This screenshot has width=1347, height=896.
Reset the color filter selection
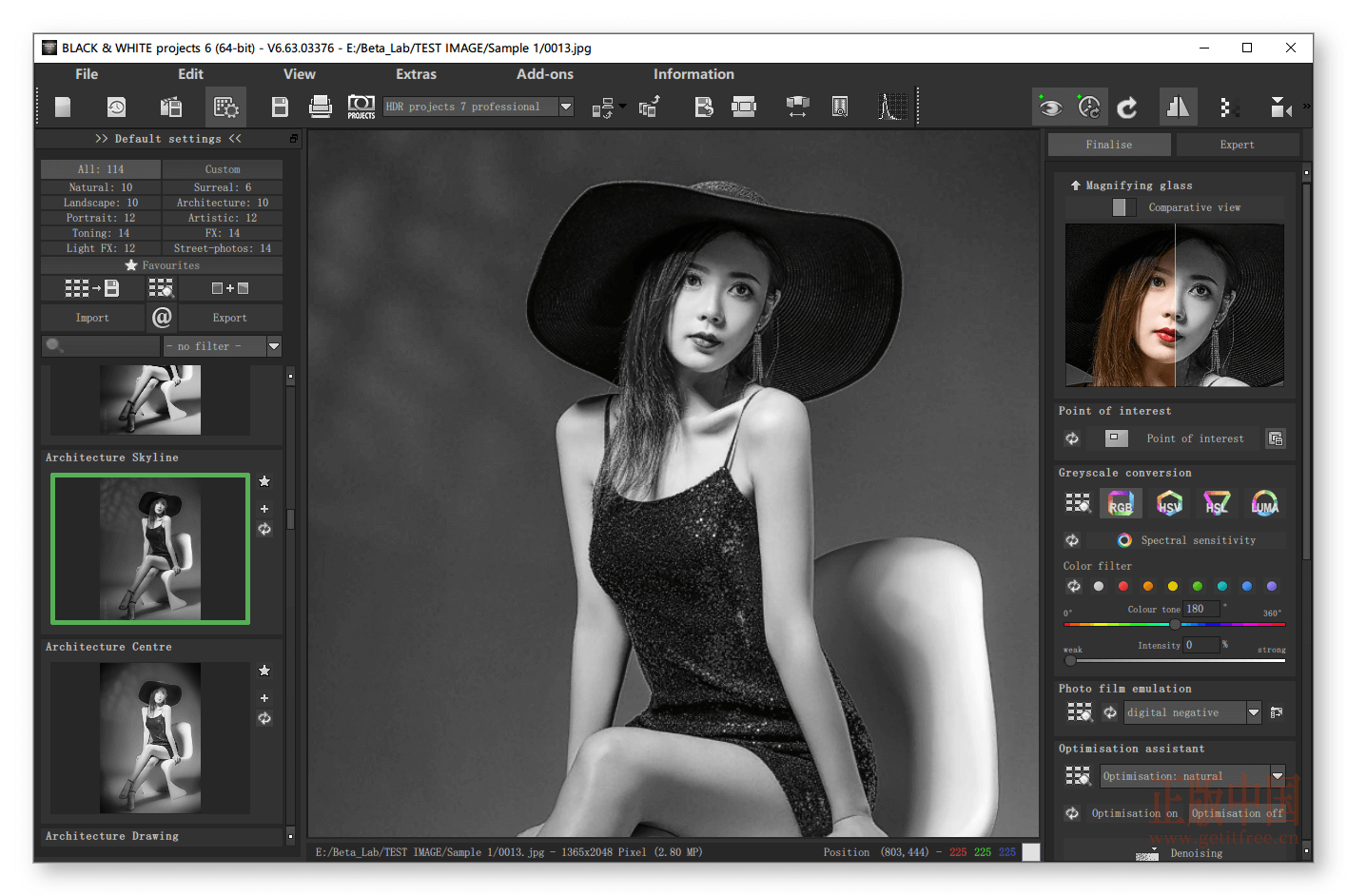(1073, 586)
